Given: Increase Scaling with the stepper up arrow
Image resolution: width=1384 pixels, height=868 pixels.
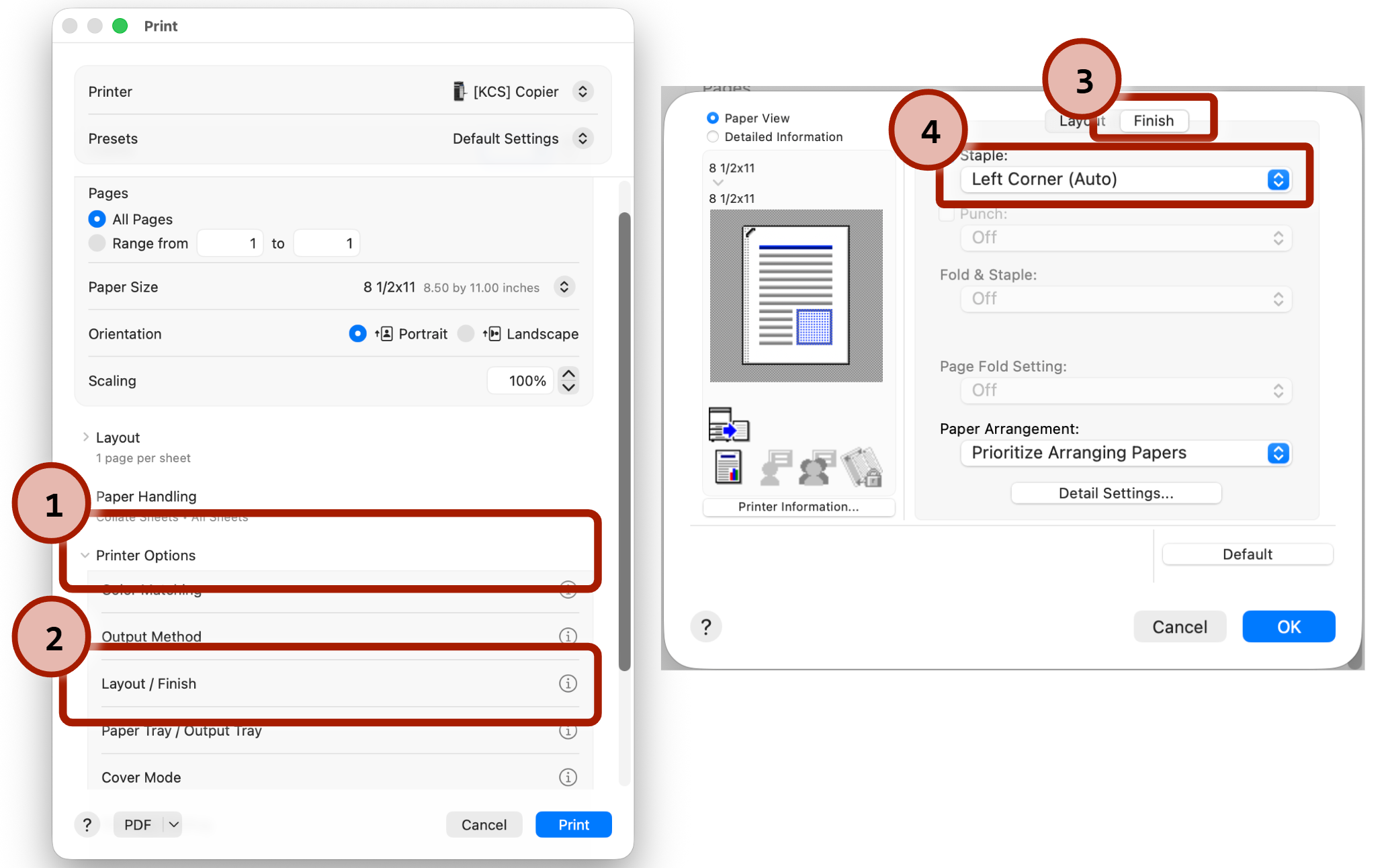Looking at the screenshot, I should coord(568,374).
